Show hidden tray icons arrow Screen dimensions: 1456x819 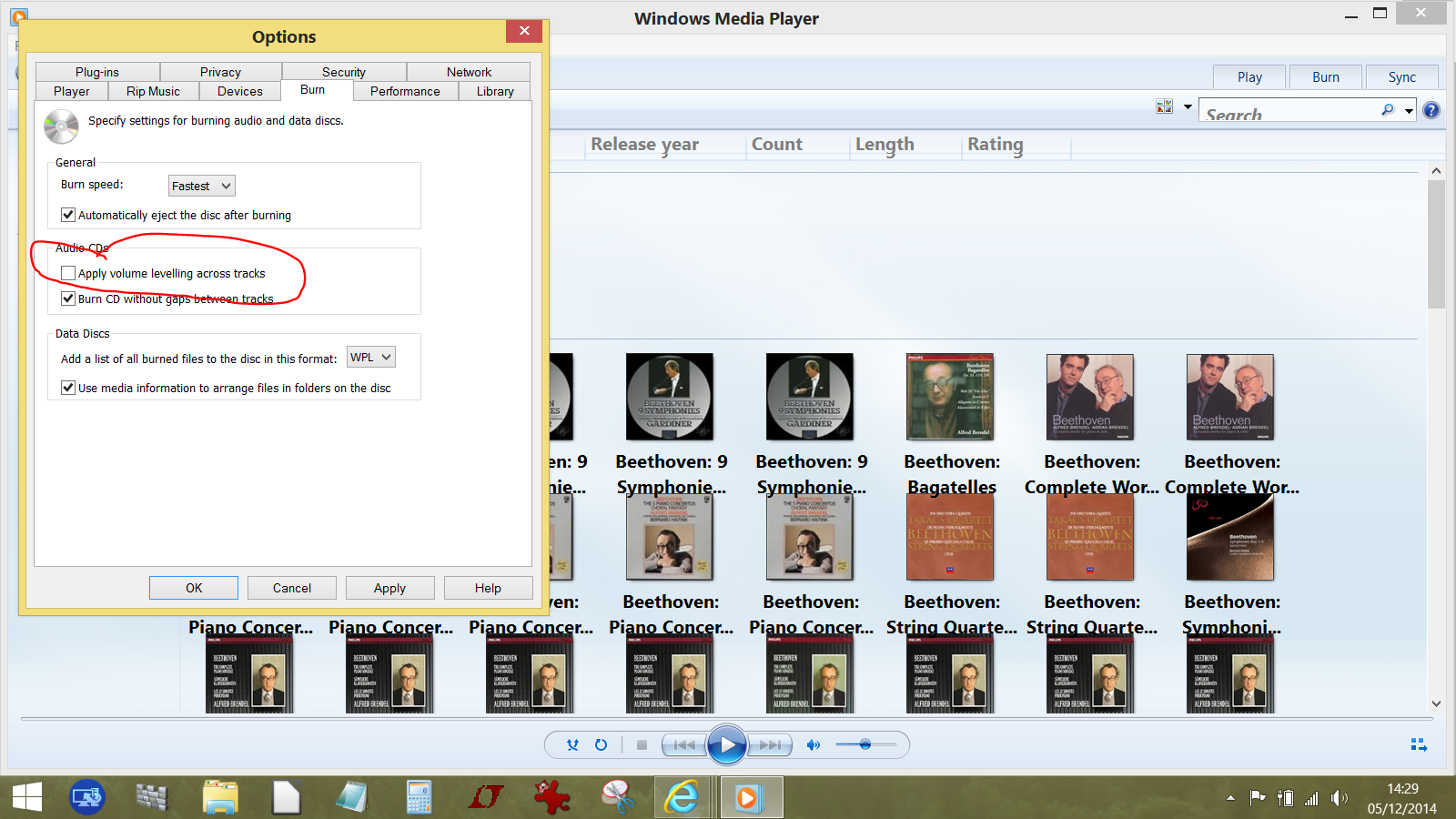point(1230,798)
